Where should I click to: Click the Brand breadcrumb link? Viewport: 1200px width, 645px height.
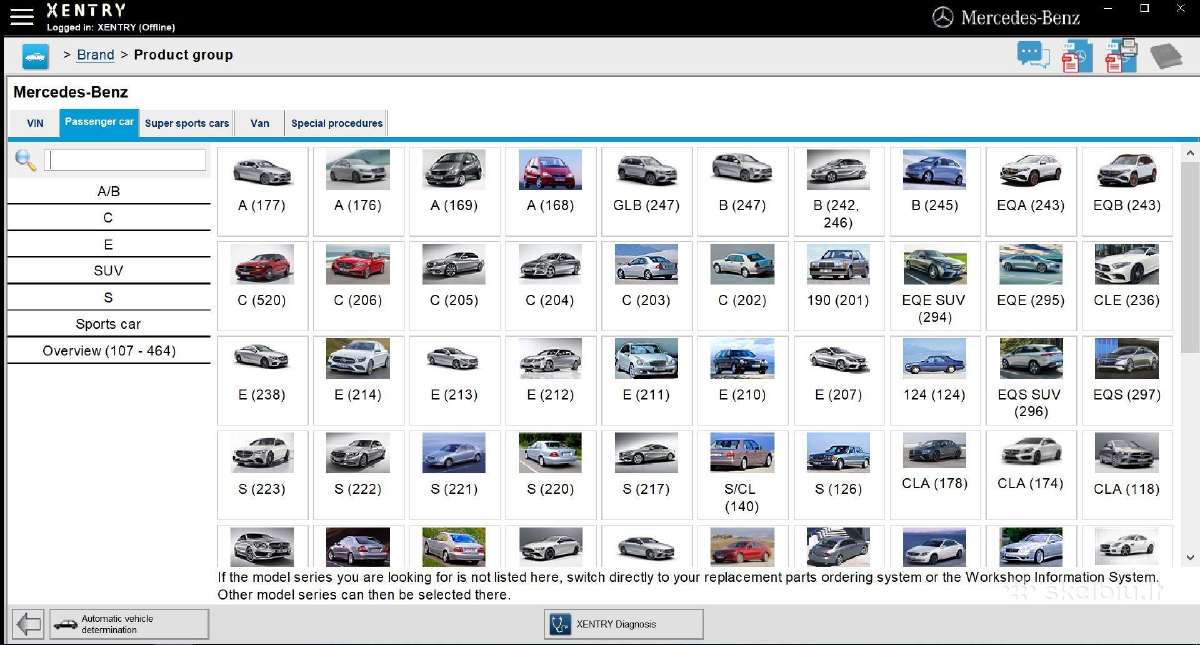(x=96, y=55)
